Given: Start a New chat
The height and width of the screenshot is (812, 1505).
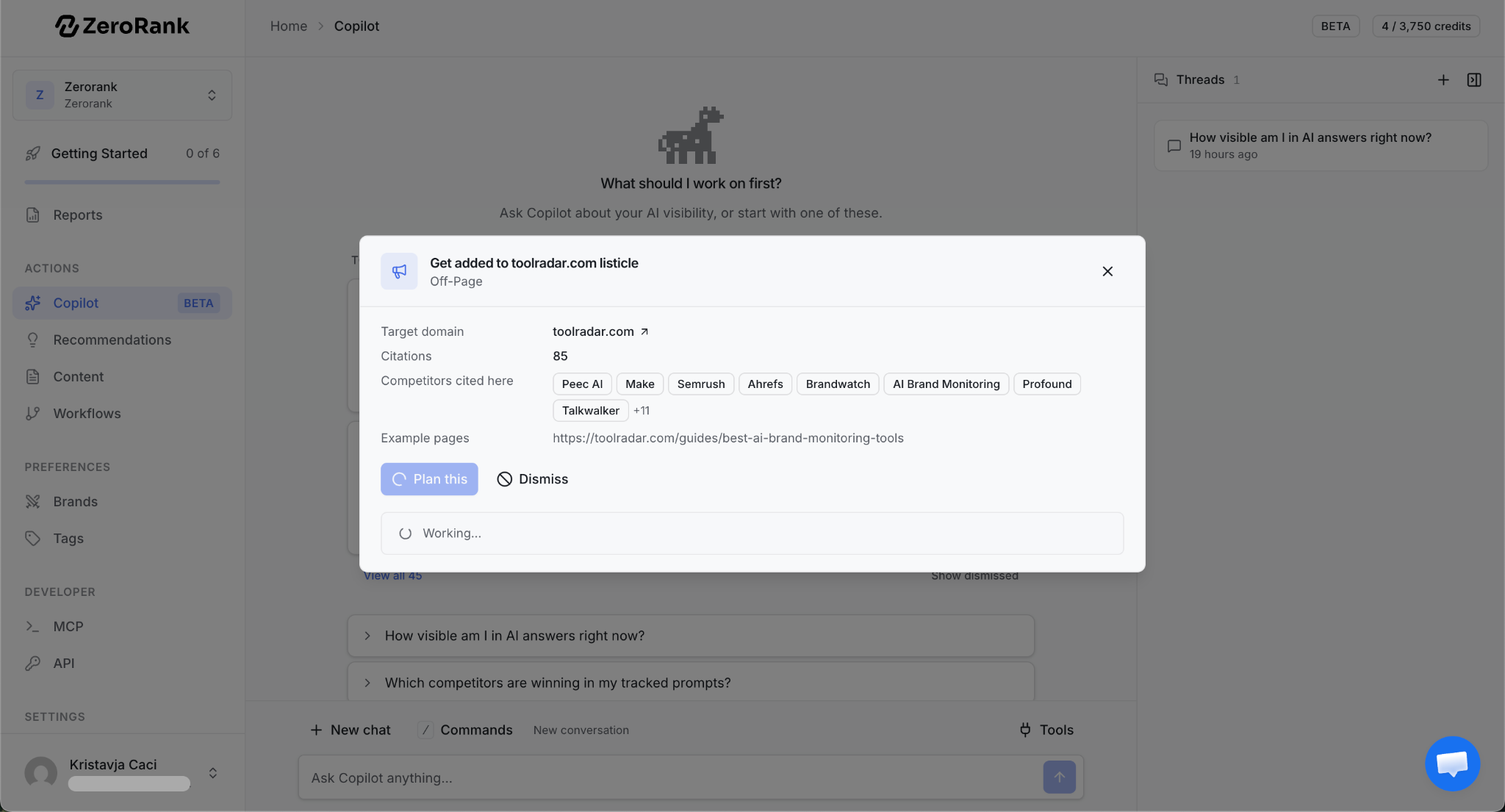Looking at the screenshot, I should tap(351, 730).
